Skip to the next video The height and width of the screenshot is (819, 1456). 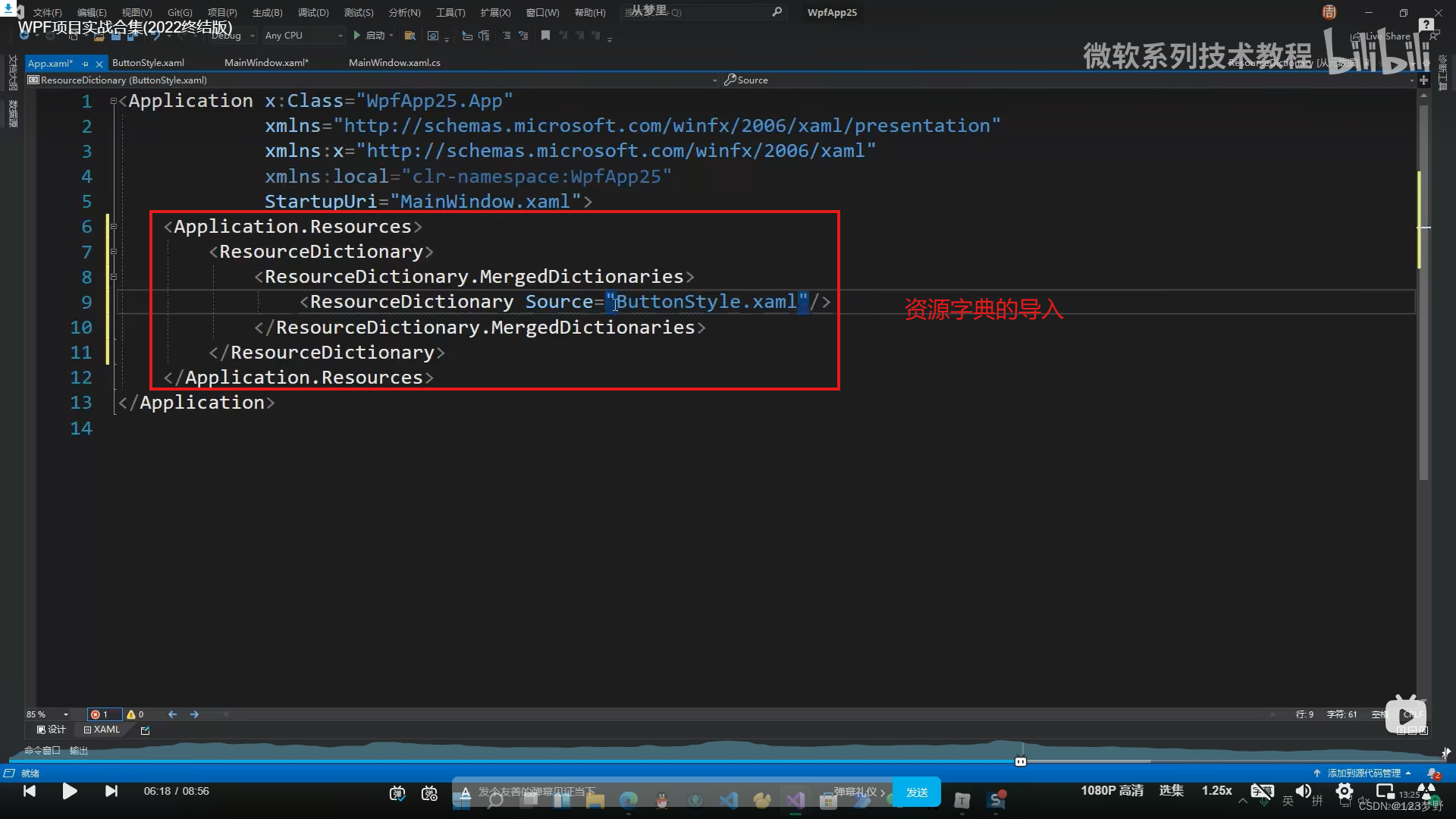click(x=111, y=792)
